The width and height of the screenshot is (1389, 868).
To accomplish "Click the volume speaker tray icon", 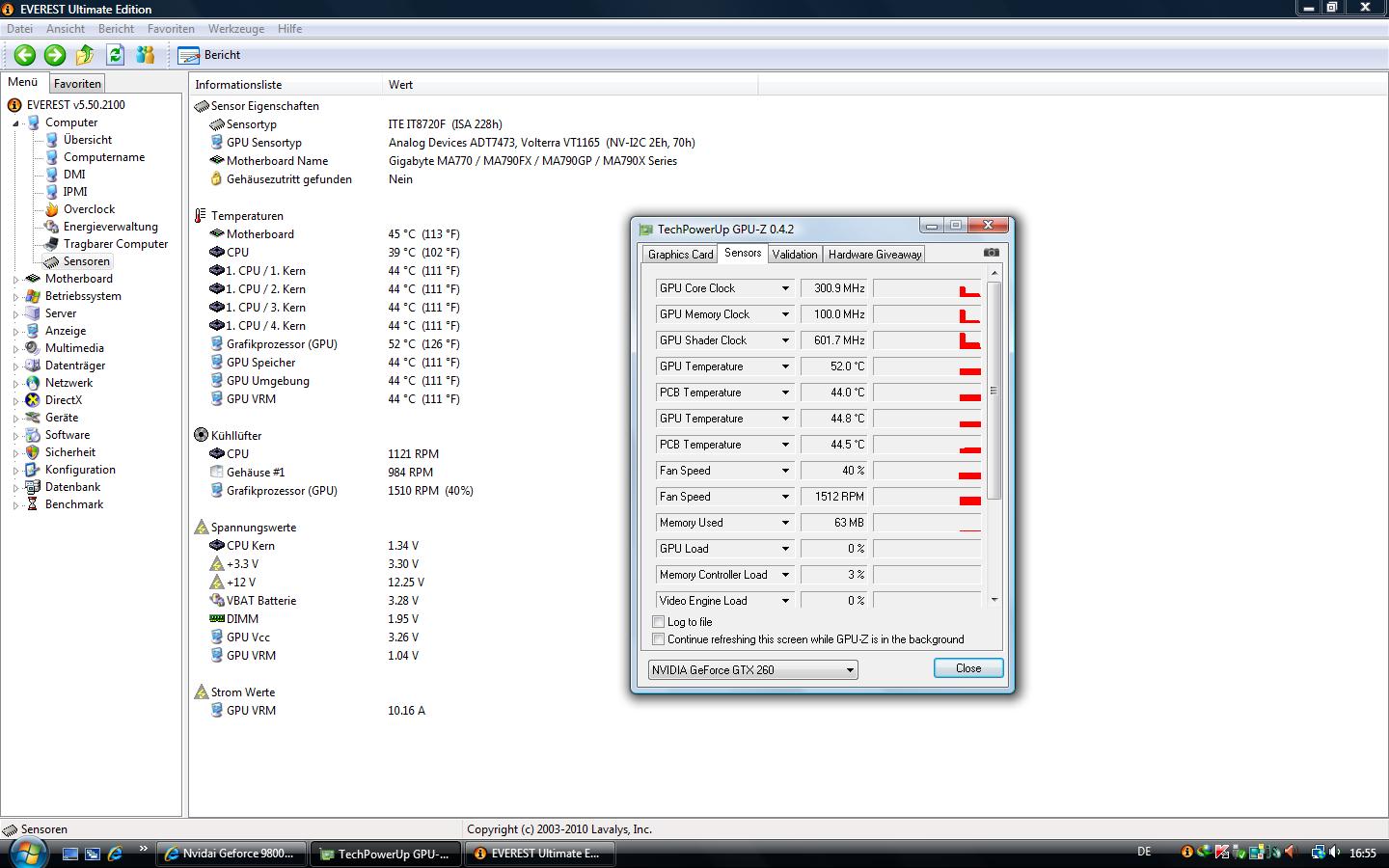I will pyautogui.click(x=1336, y=853).
